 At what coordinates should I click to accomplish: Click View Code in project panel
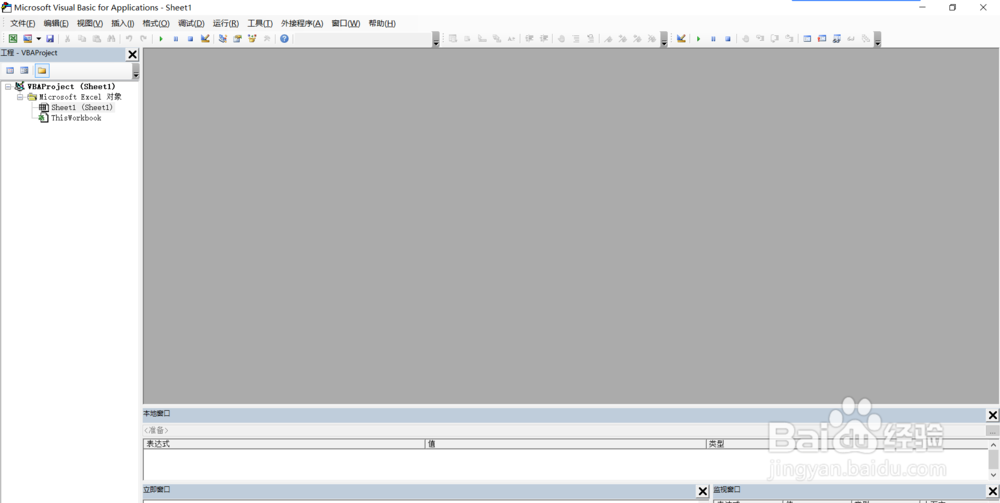click(x=10, y=70)
